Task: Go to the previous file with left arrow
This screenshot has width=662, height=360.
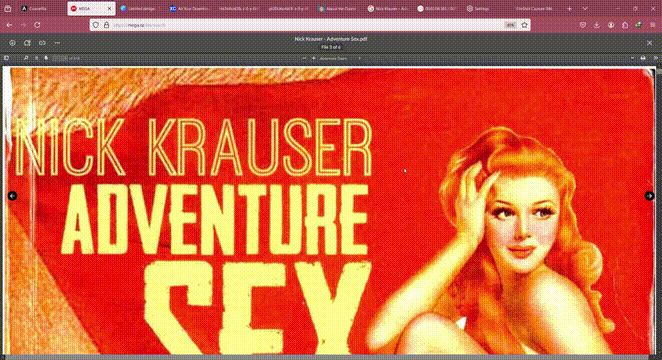Action: click(13, 196)
